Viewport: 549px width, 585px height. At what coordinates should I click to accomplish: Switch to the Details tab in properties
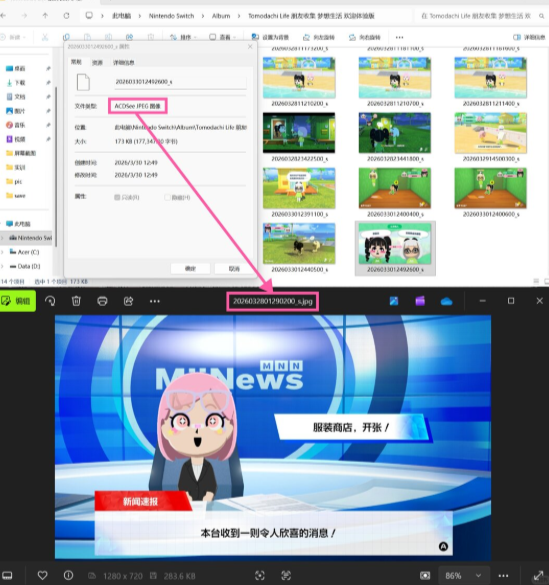[x=123, y=62]
